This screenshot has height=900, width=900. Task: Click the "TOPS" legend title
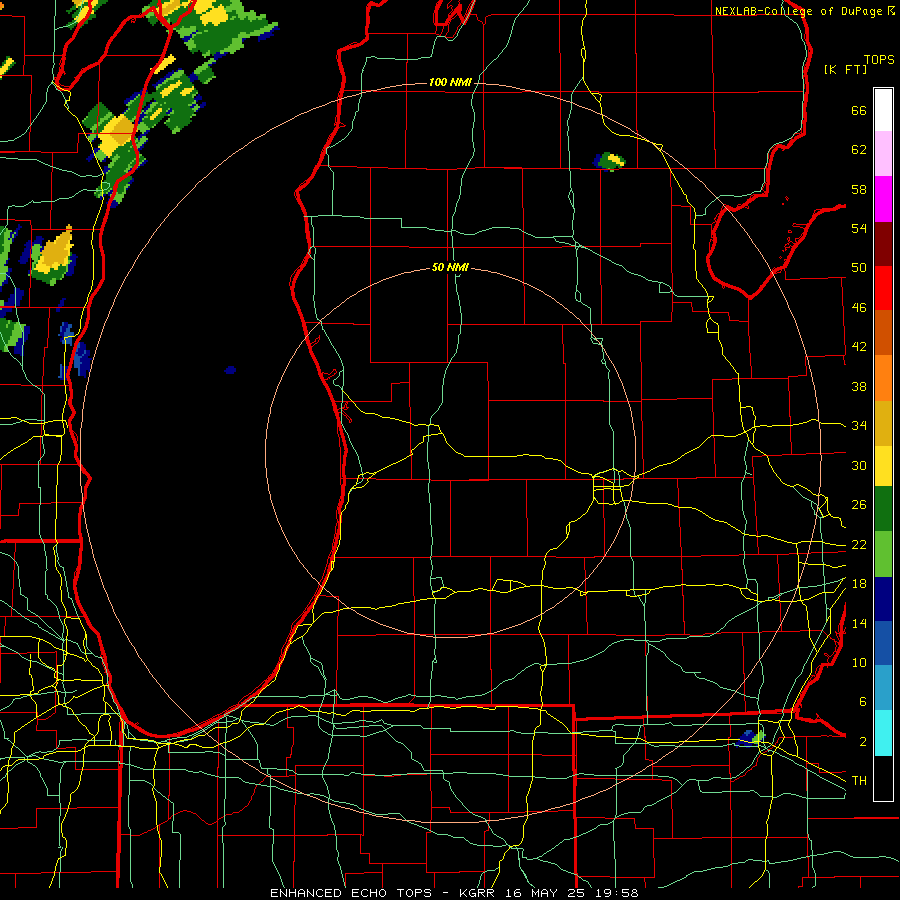pos(879,59)
